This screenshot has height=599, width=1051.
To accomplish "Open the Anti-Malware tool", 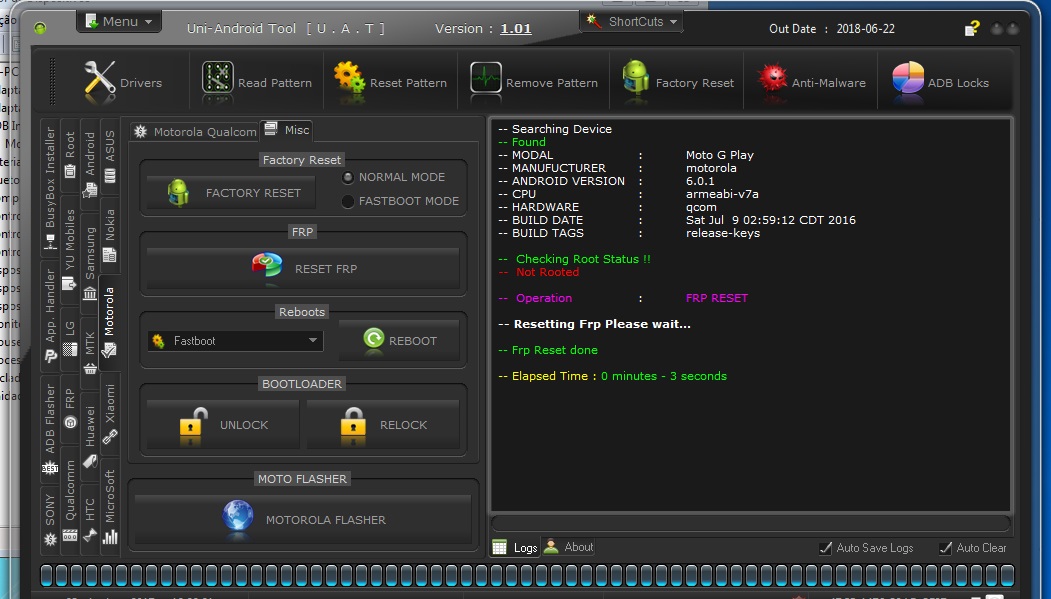I will click(814, 82).
